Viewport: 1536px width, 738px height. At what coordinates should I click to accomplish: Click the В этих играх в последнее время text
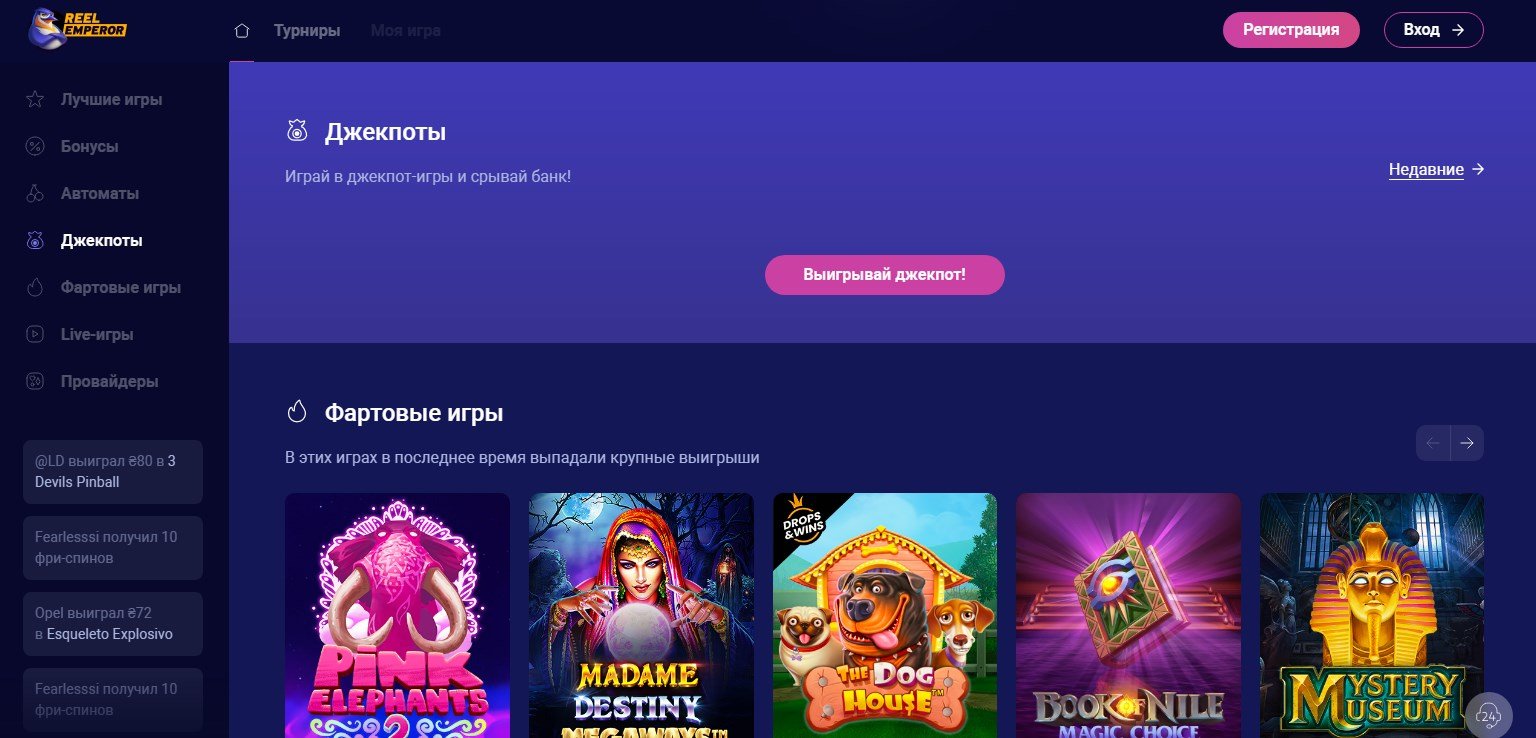522,458
